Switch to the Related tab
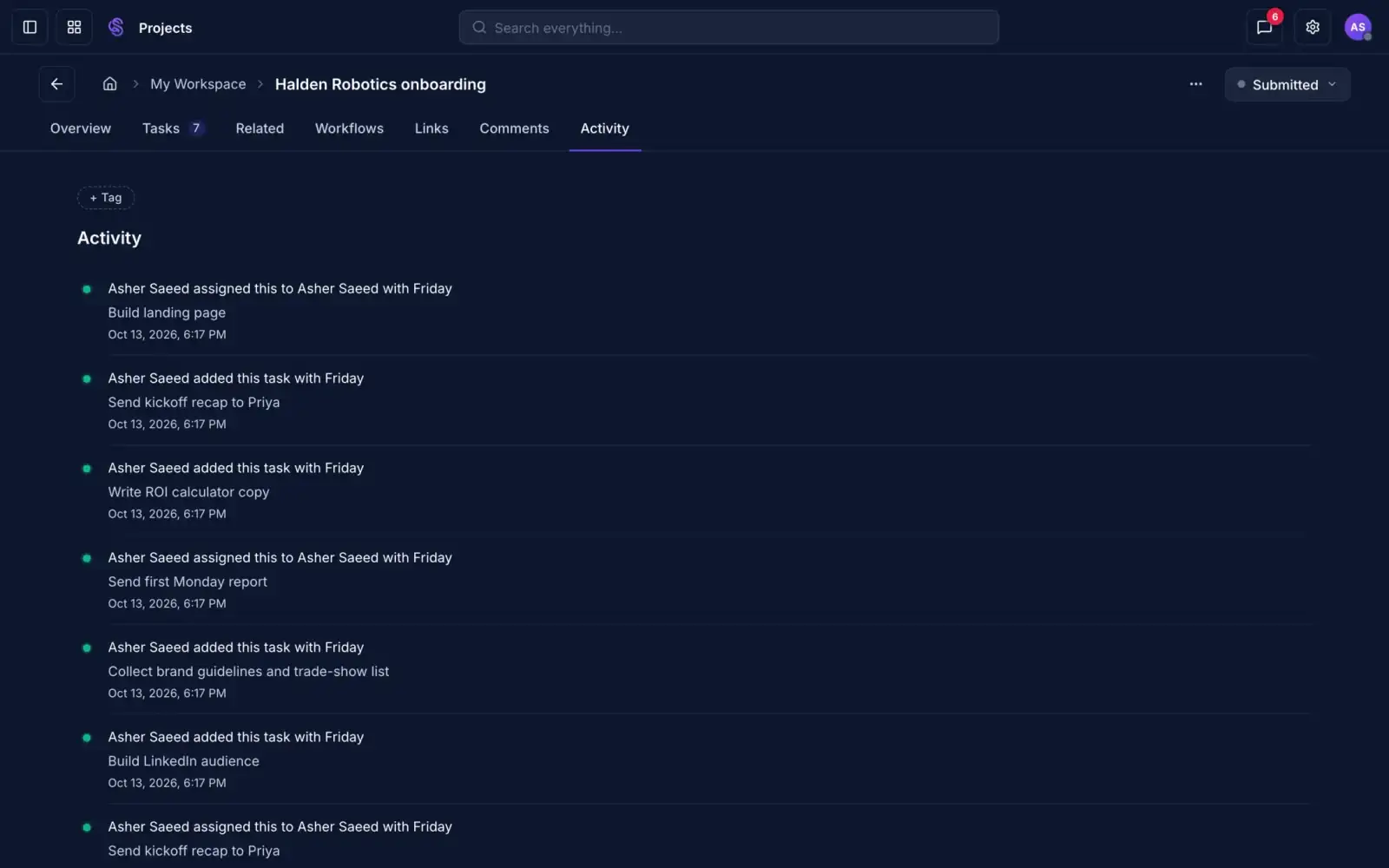The width and height of the screenshot is (1389, 868). pos(260,128)
